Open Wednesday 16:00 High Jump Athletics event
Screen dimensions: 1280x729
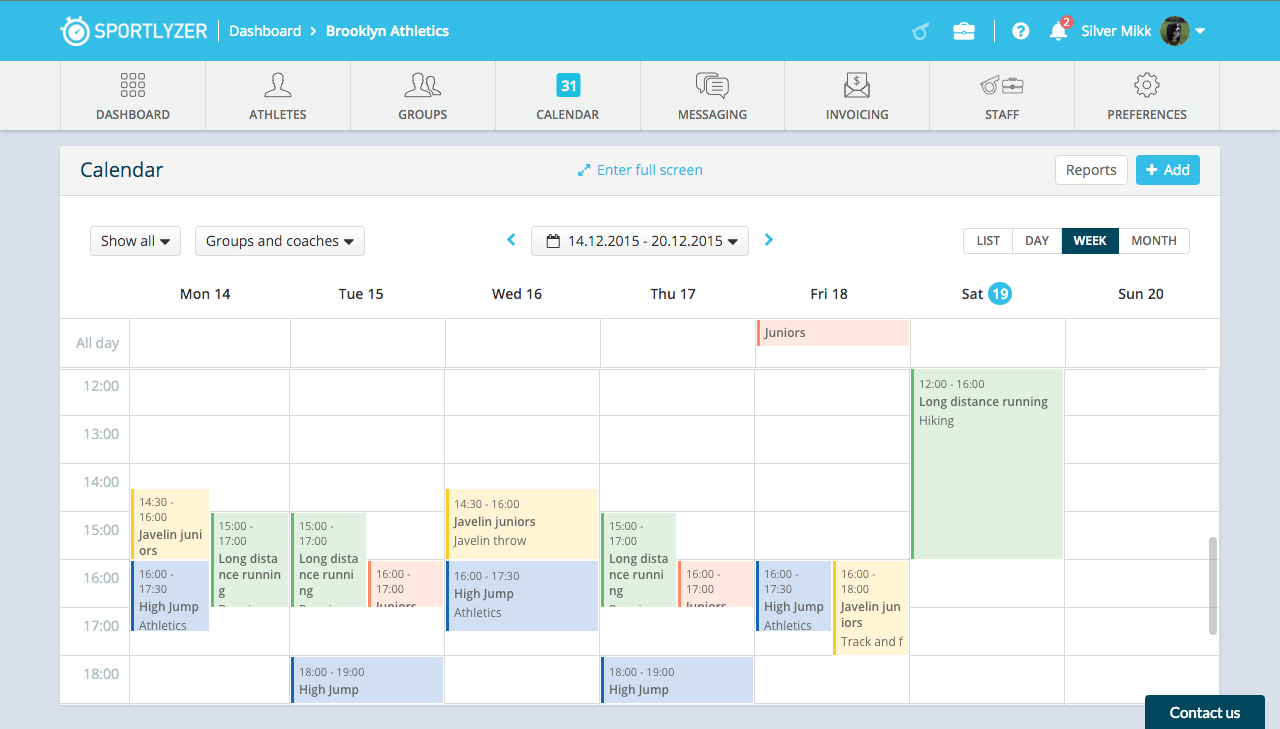tap(522, 596)
